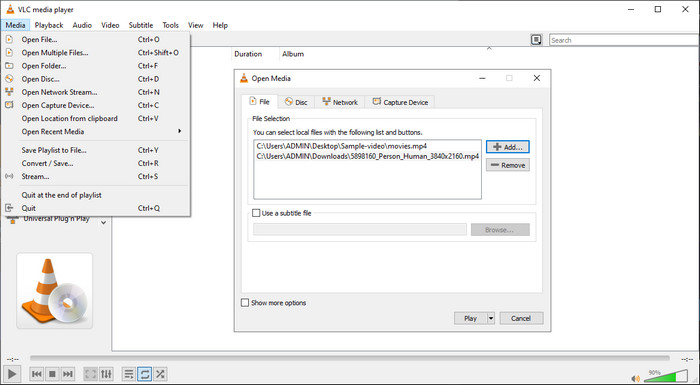Sort playlist by Album column
The width and height of the screenshot is (700, 385).
[293, 54]
